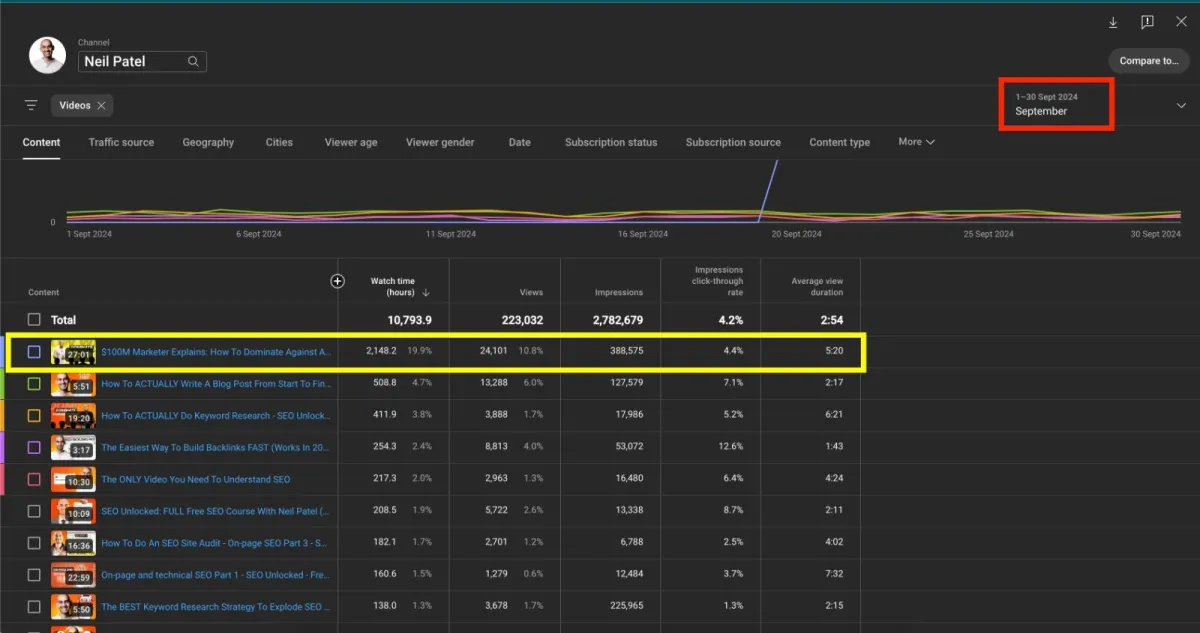This screenshot has width=1200, height=633.
Task: Close the advanced analytics panel
Action: coord(1181,22)
